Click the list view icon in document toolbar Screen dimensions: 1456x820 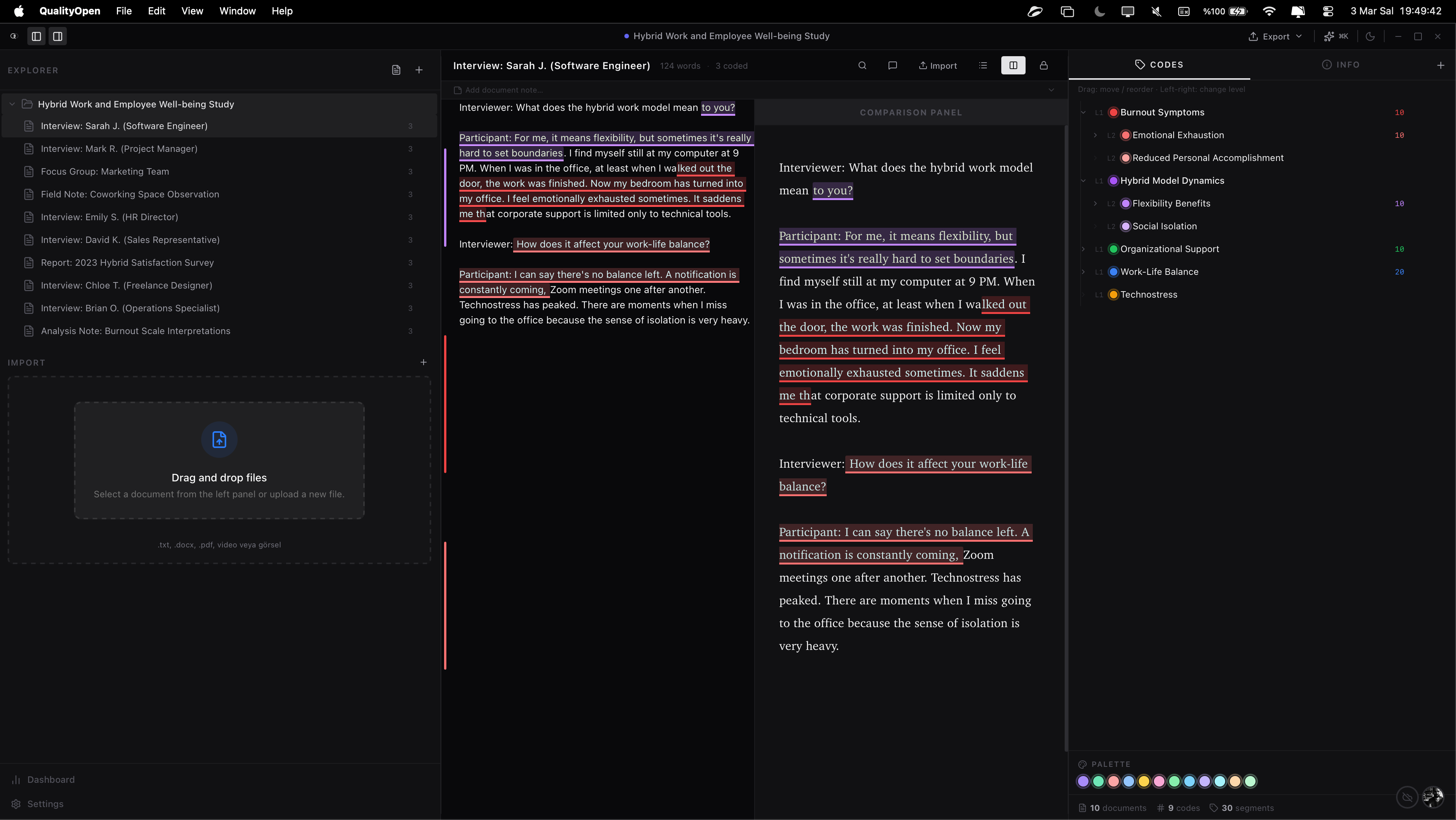pyautogui.click(x=983, y=66)
